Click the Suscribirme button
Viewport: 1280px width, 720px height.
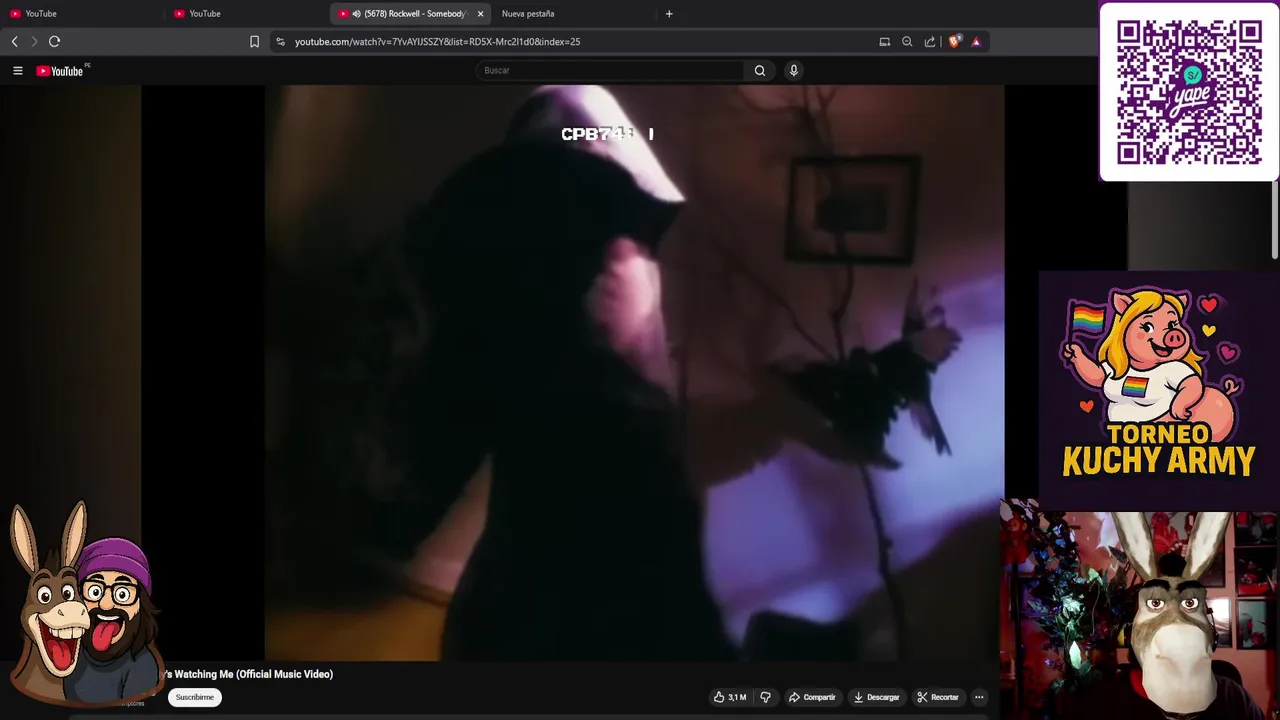pos(194,697)
